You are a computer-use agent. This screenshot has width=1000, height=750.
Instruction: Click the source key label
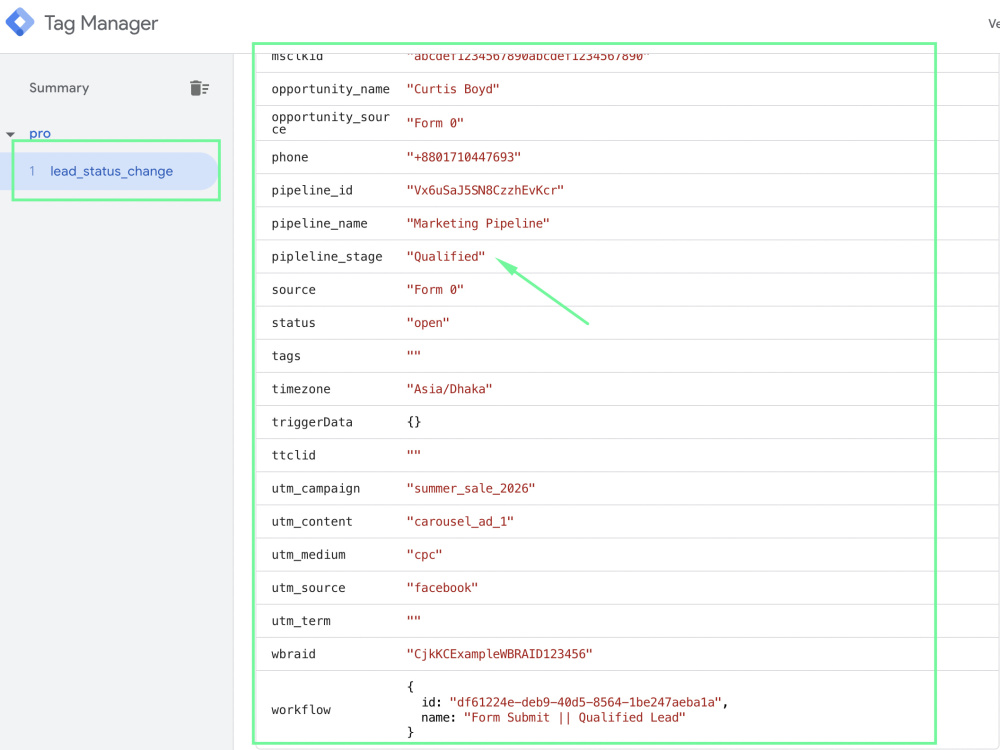pyautogui.click(x=293, y=290)
